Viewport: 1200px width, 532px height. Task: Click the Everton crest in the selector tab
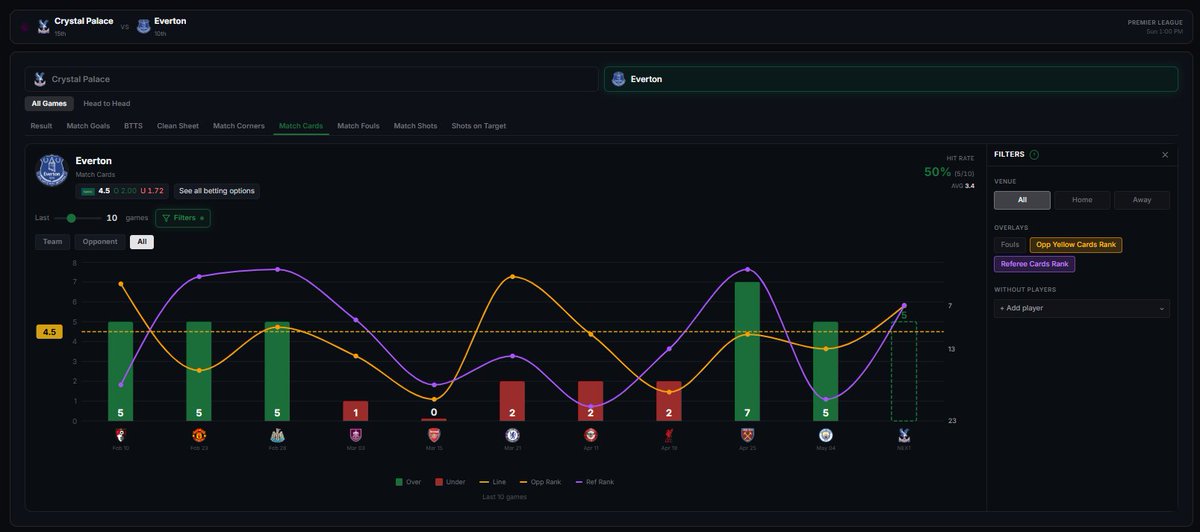tap(619, 79)
